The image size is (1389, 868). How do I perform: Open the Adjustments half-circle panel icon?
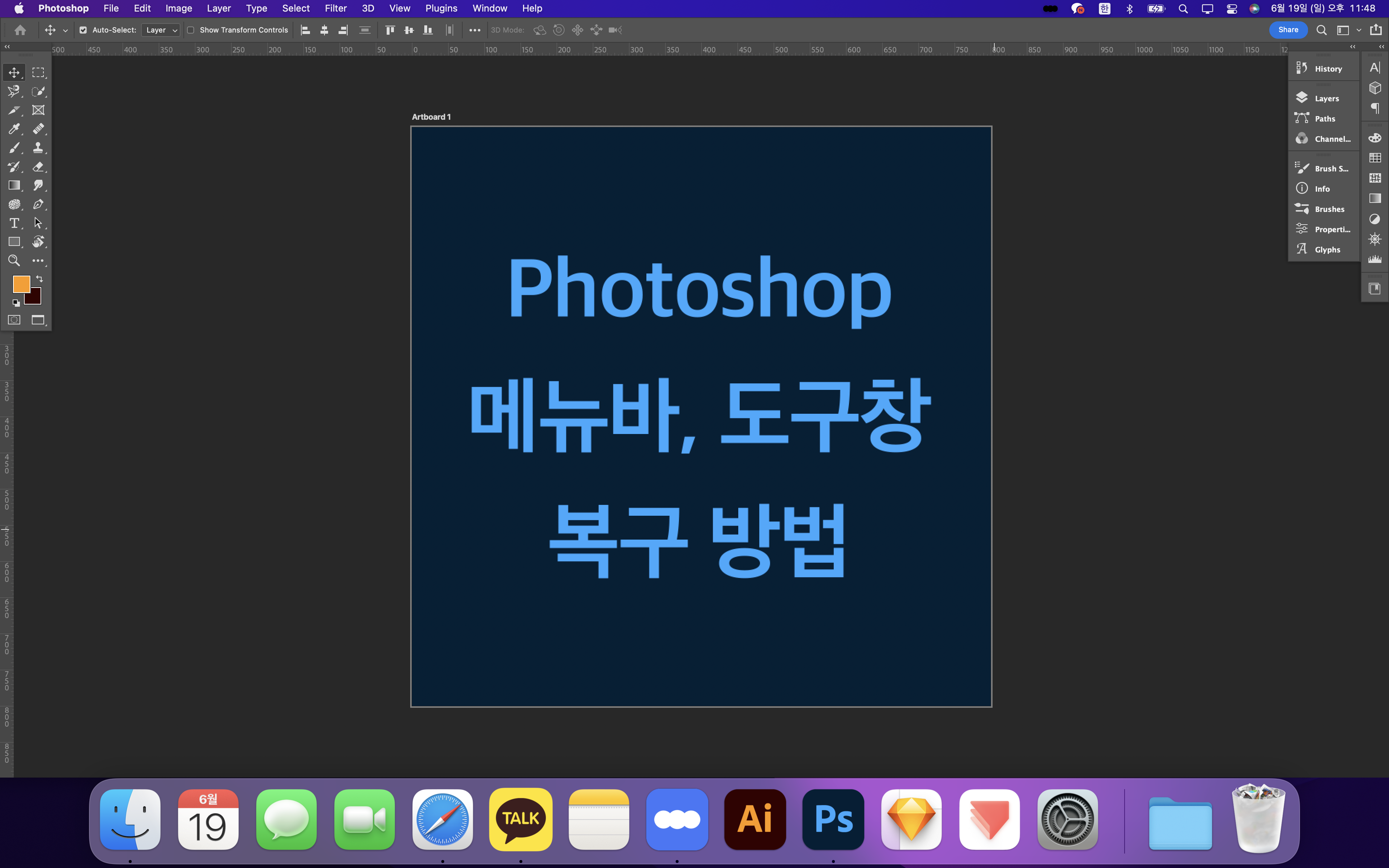pos(1375,219)
